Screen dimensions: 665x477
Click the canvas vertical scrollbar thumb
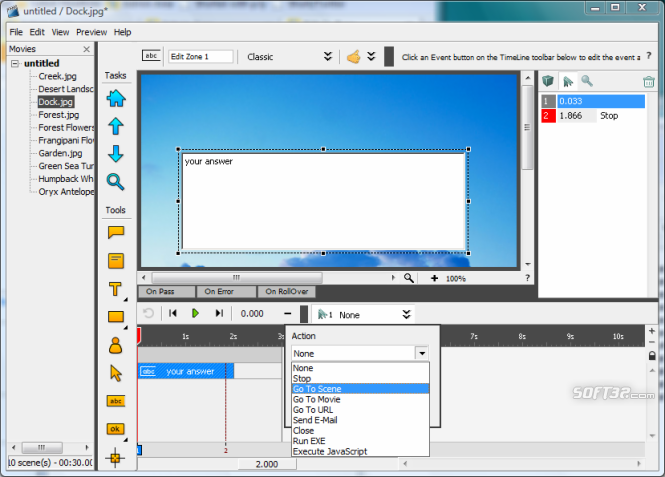[x=527, y=127]
